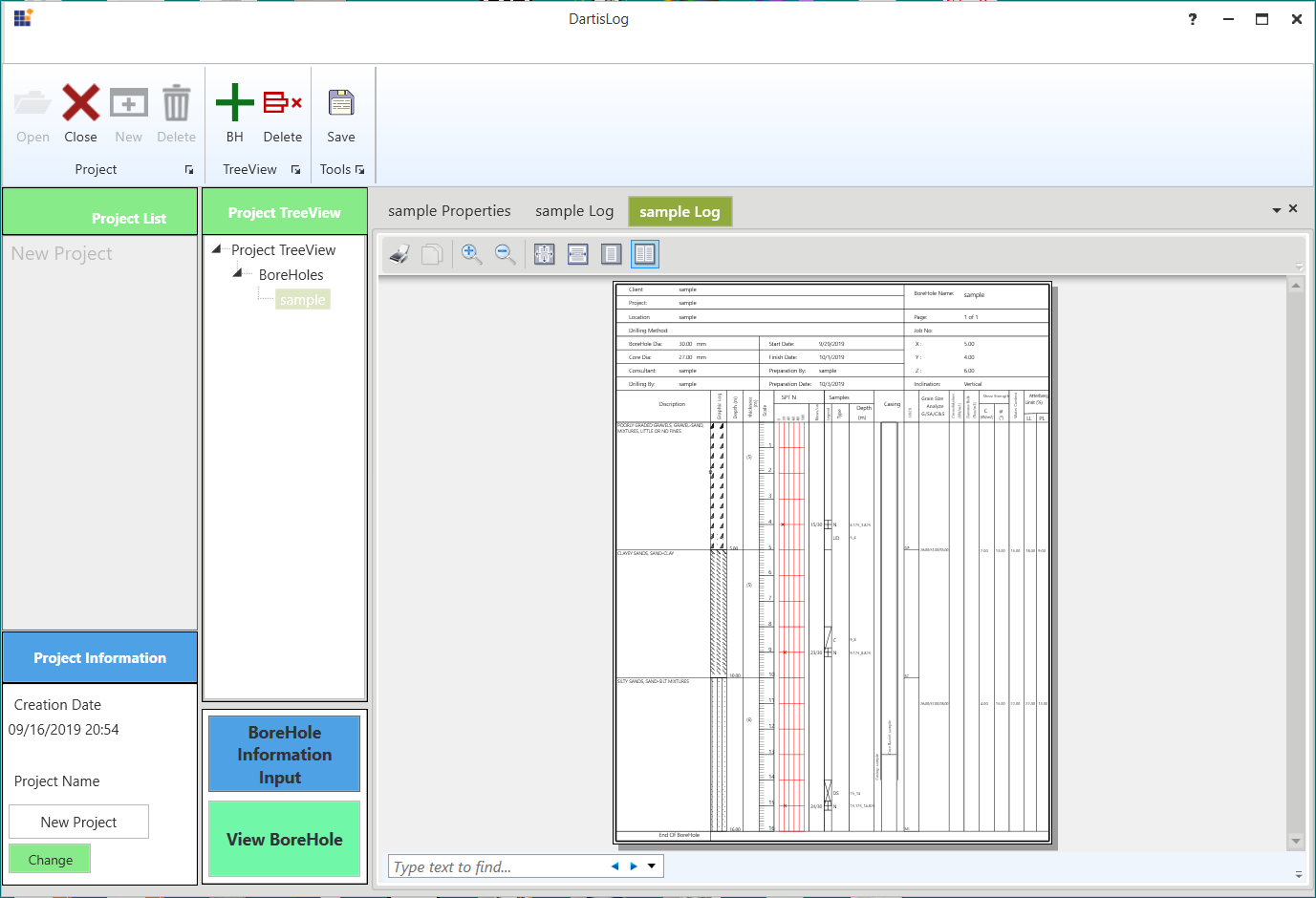Screen dimensions: 1316x898
Task: Click the Tools group label
Action: (335, 170)
